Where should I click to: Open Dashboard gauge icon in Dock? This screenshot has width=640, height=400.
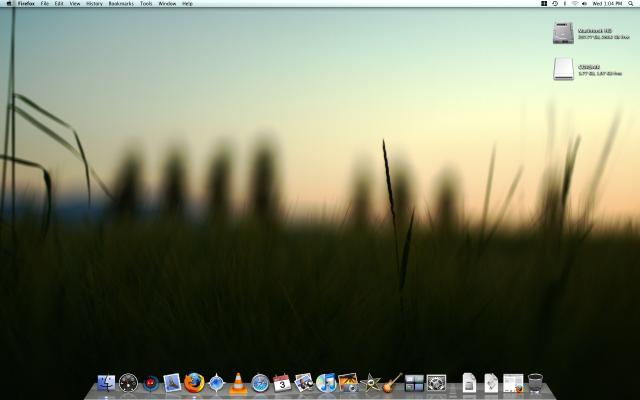[128, 382]
